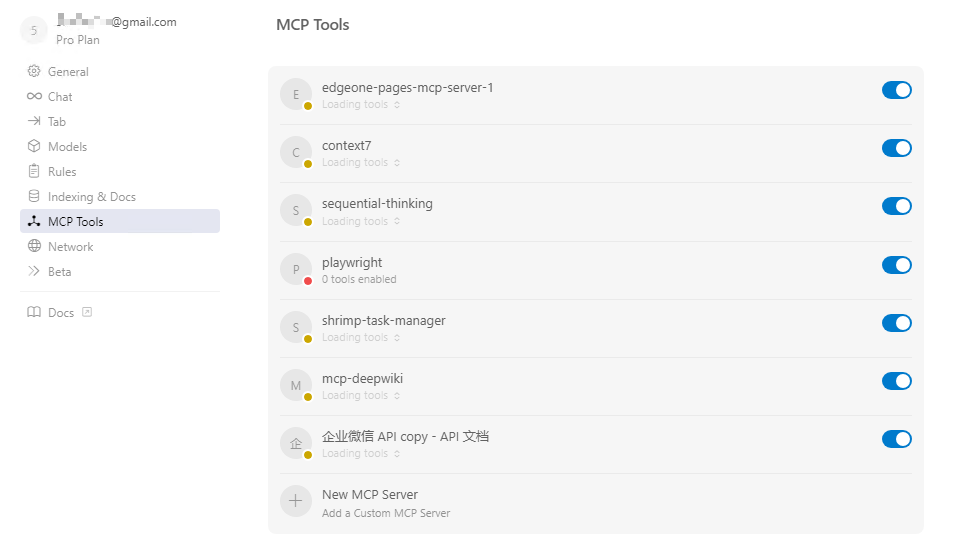Viewport: 971px width, 550px height.
Task: Click the General gear icon
Action: (34, 72)
